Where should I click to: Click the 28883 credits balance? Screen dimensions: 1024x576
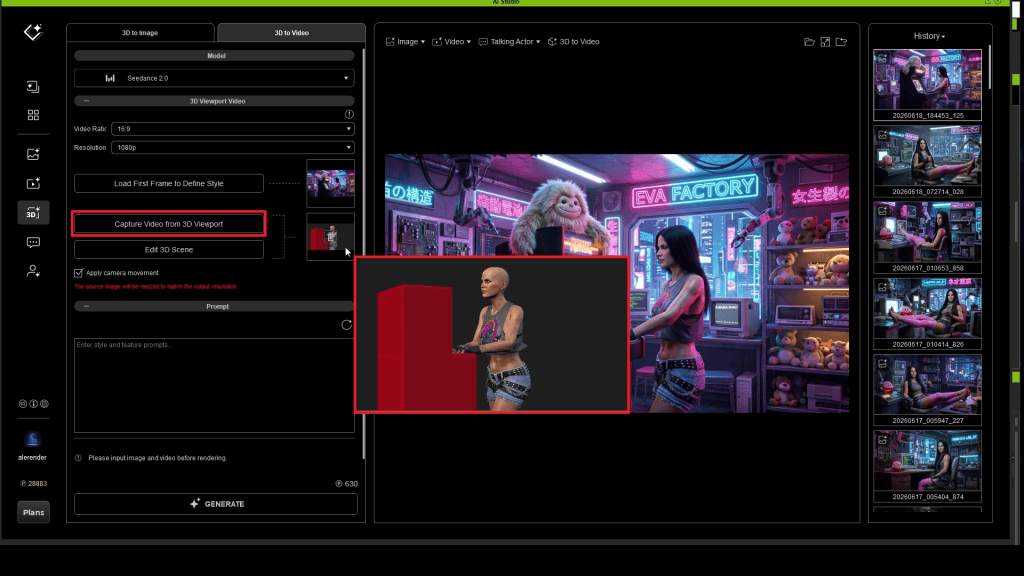click(33, 484)
